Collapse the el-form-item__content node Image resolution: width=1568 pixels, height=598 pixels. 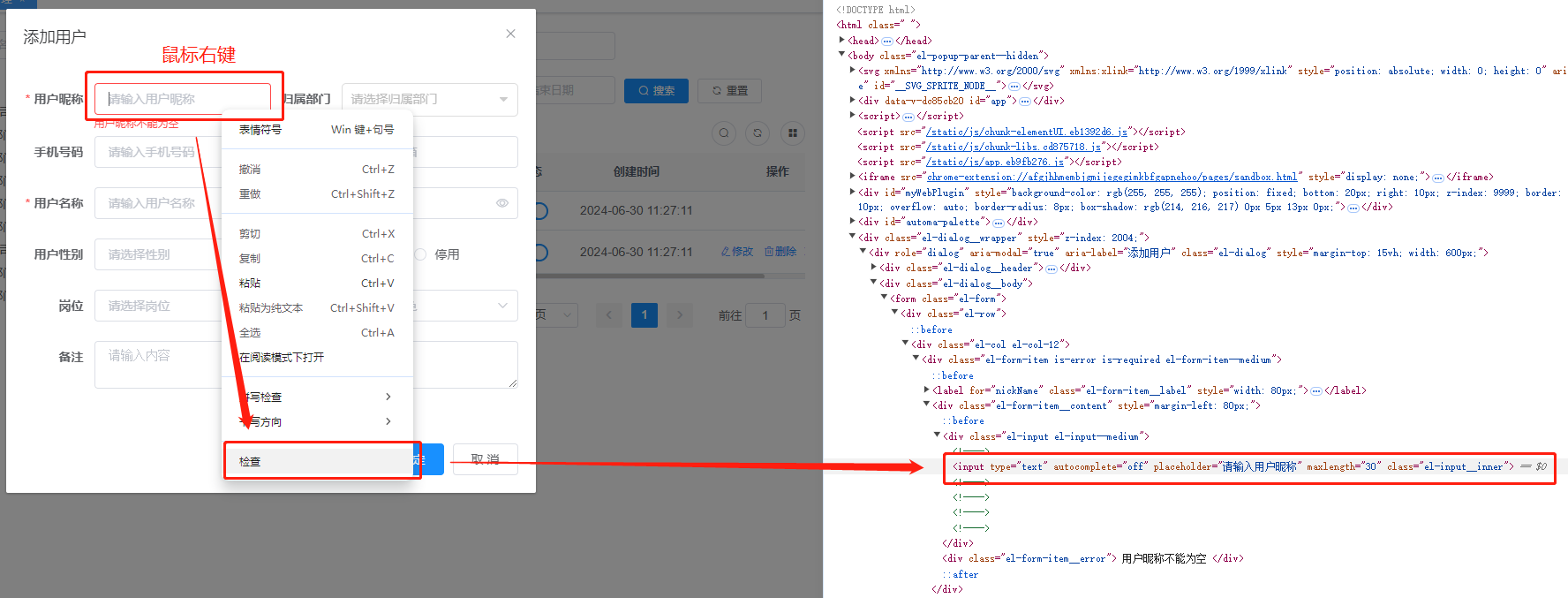coord(926,405)
